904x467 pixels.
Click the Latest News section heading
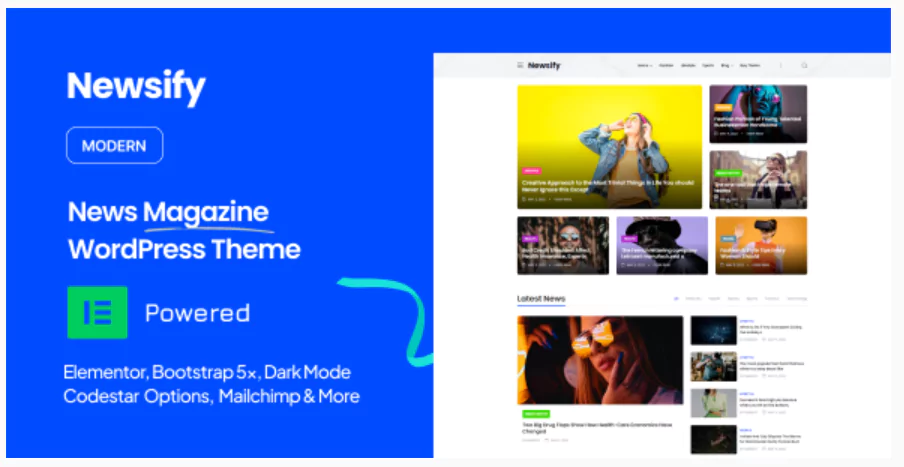(x=541, y=299)
